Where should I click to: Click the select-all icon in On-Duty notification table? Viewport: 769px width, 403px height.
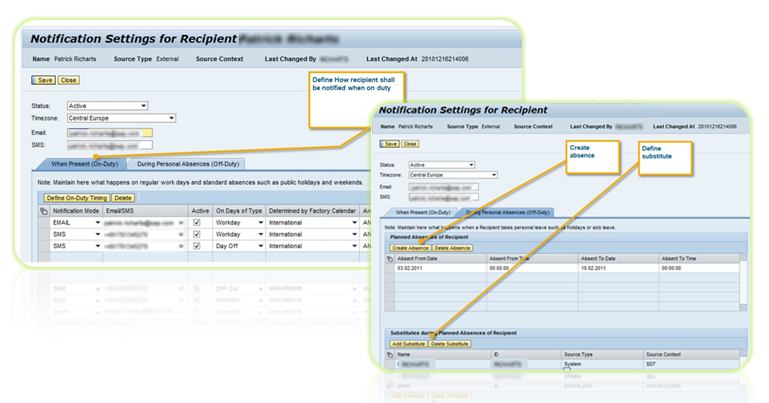coord(44,211)
